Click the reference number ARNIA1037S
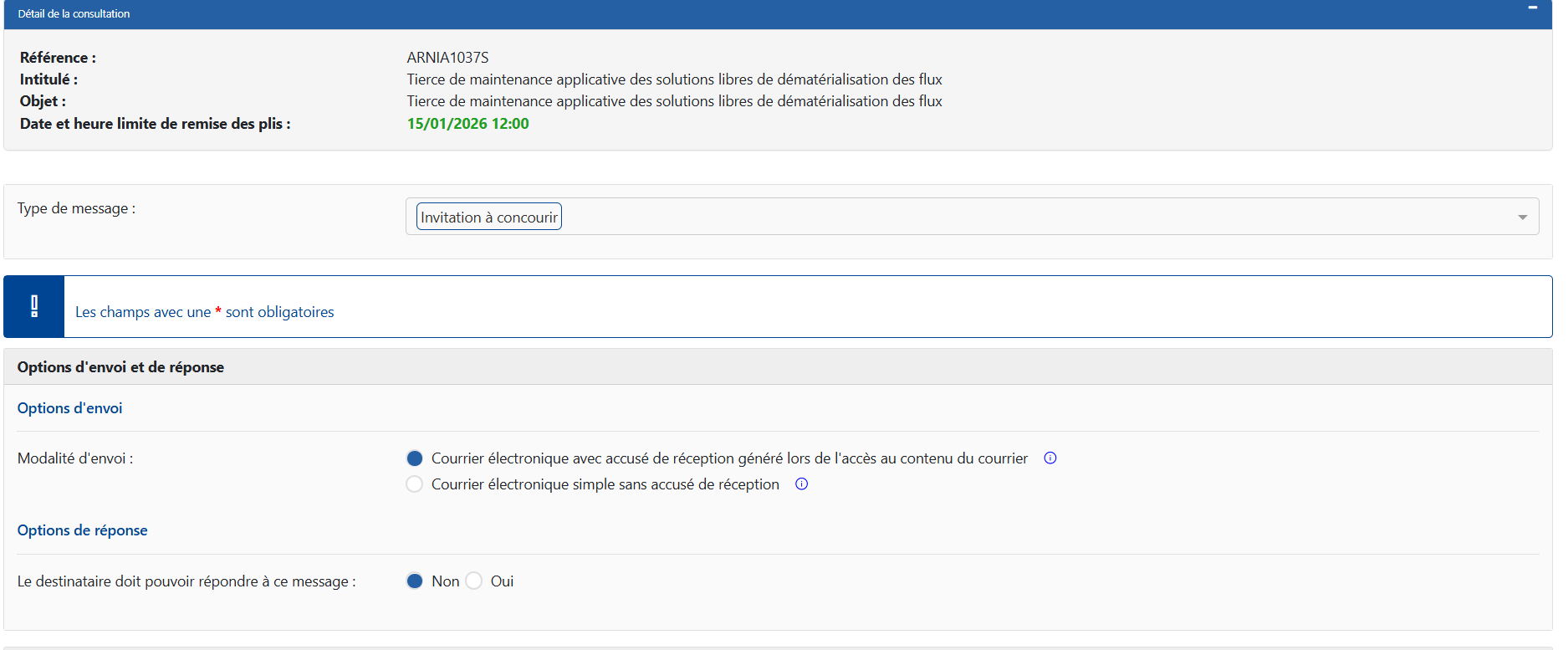Screen dimensions: 1568x650 (x=447, y=58)
